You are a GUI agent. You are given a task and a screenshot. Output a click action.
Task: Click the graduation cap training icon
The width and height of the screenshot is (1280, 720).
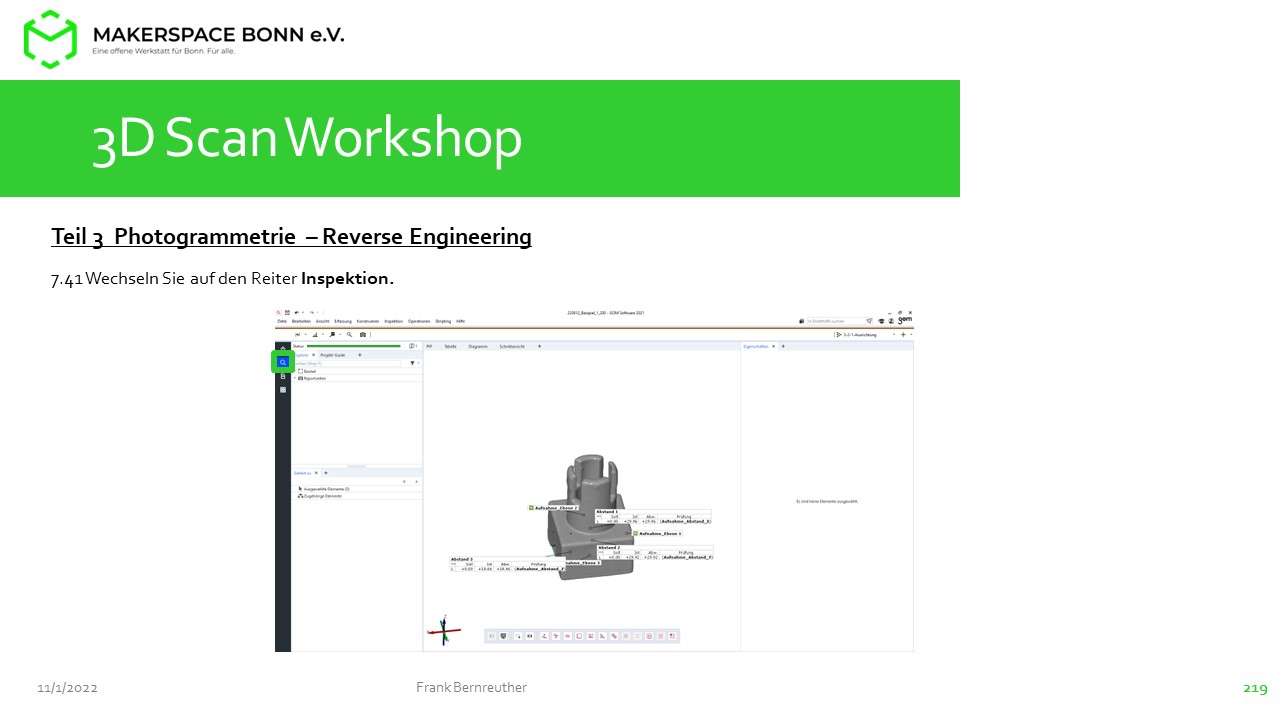pos(881,321)
